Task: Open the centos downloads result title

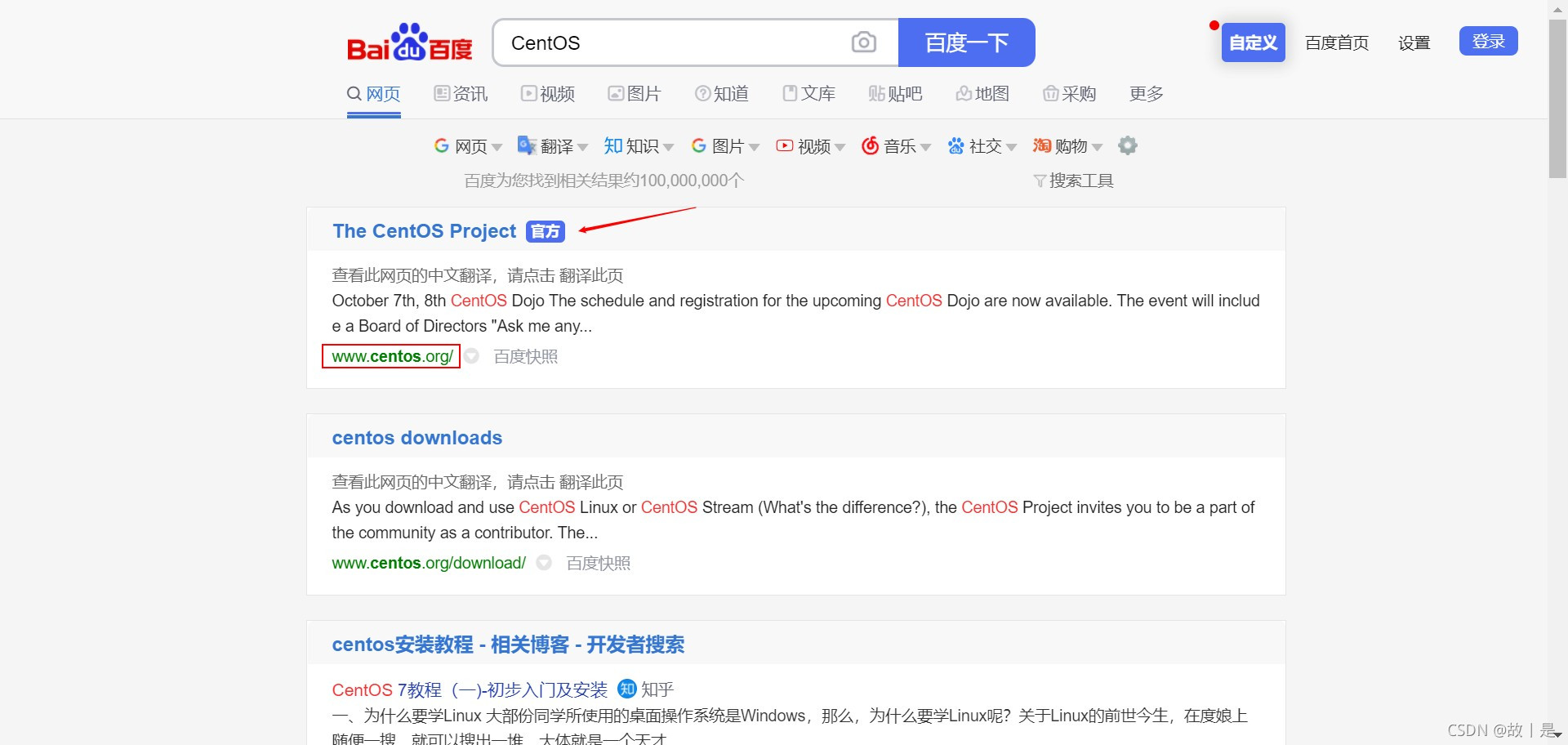Action: (x=417, y=438)
